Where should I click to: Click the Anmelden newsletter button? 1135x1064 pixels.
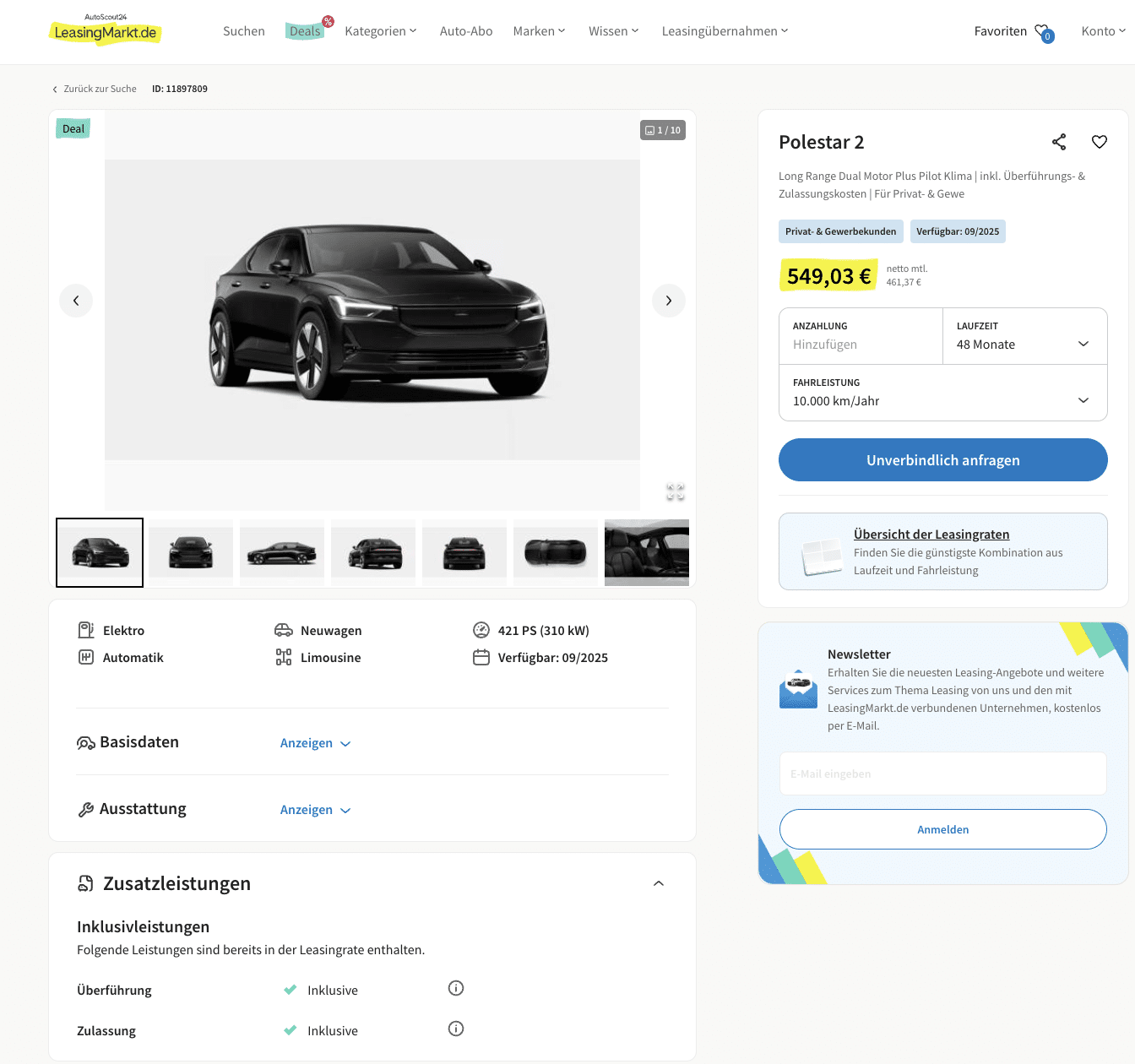tap(943, 829)
